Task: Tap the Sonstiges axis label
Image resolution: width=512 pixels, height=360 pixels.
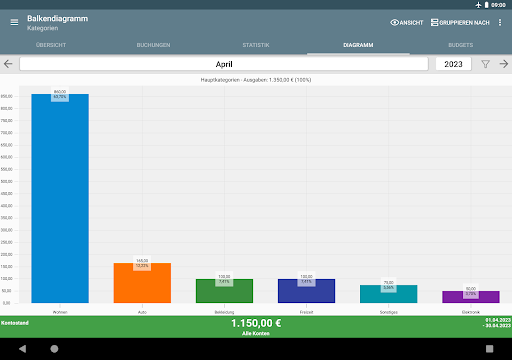Action: (x=389, y=312)
